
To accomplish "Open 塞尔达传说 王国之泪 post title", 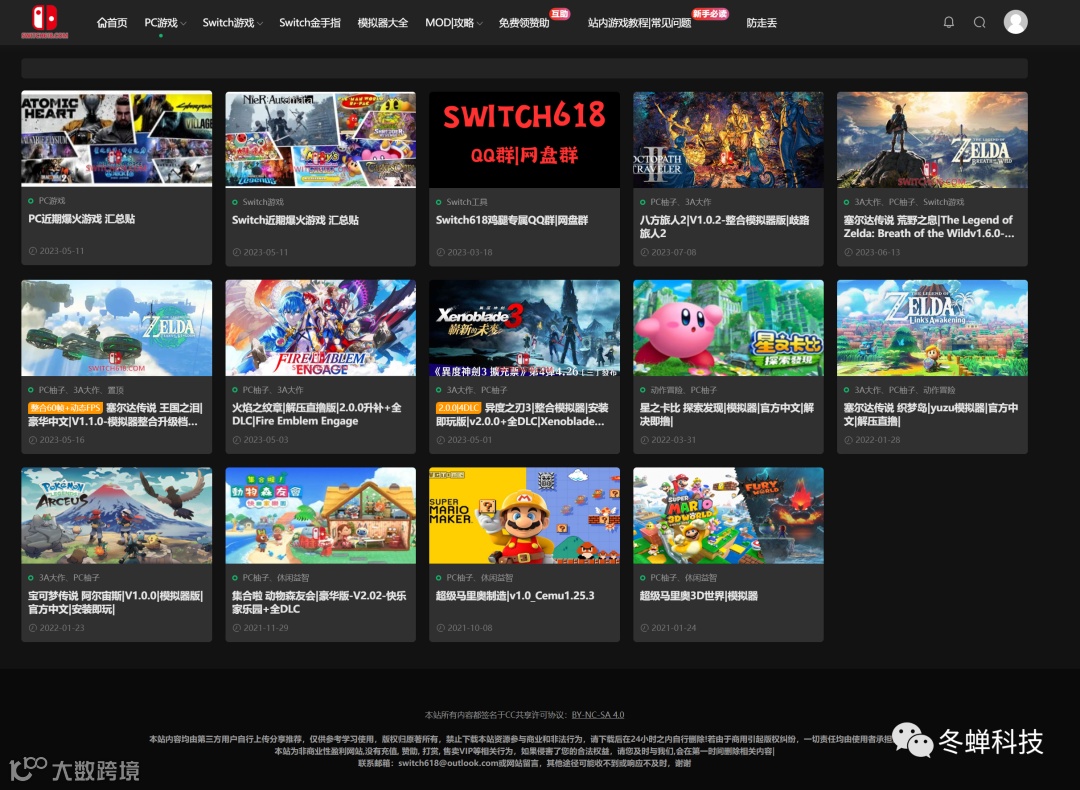I will pyautogui.click(x=115, y=415).
